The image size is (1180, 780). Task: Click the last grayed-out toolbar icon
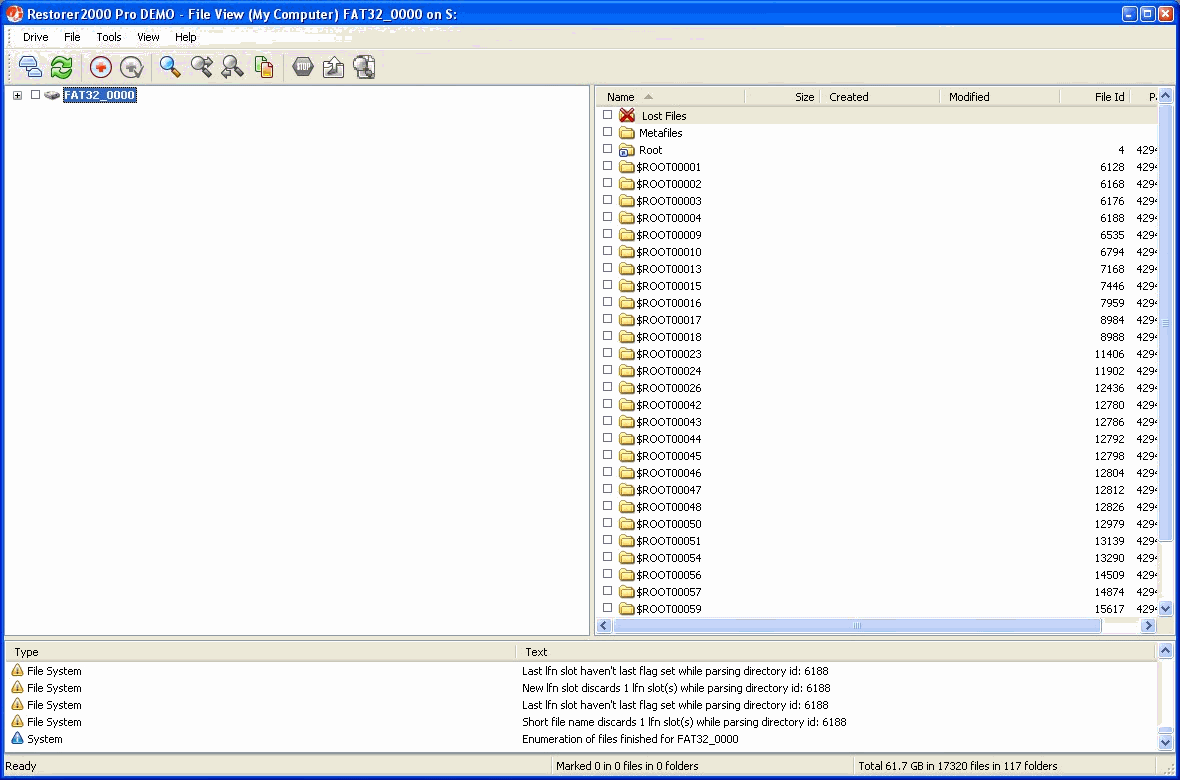click(x=364, y=67)
